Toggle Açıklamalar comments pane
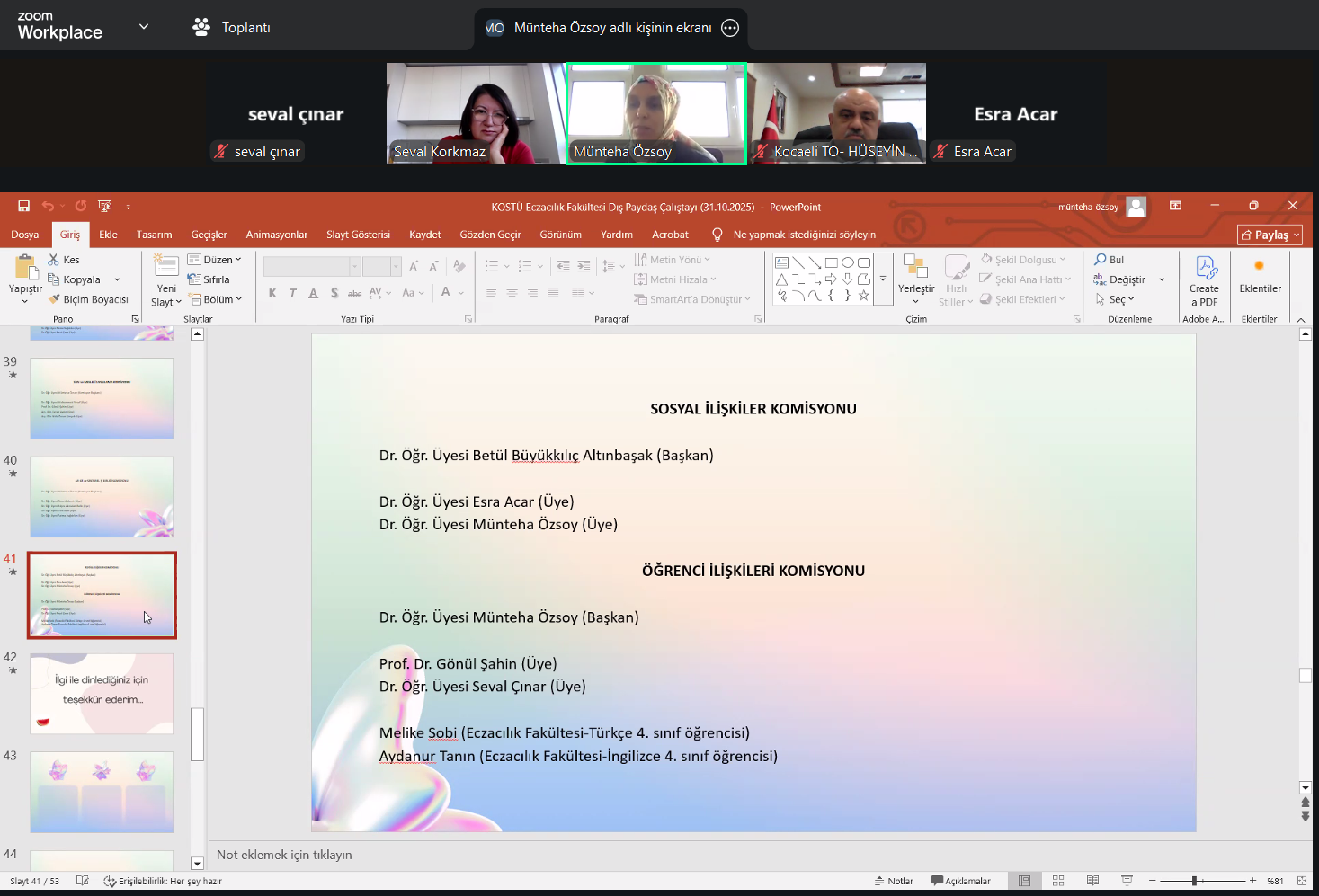 tap(961, 881)
